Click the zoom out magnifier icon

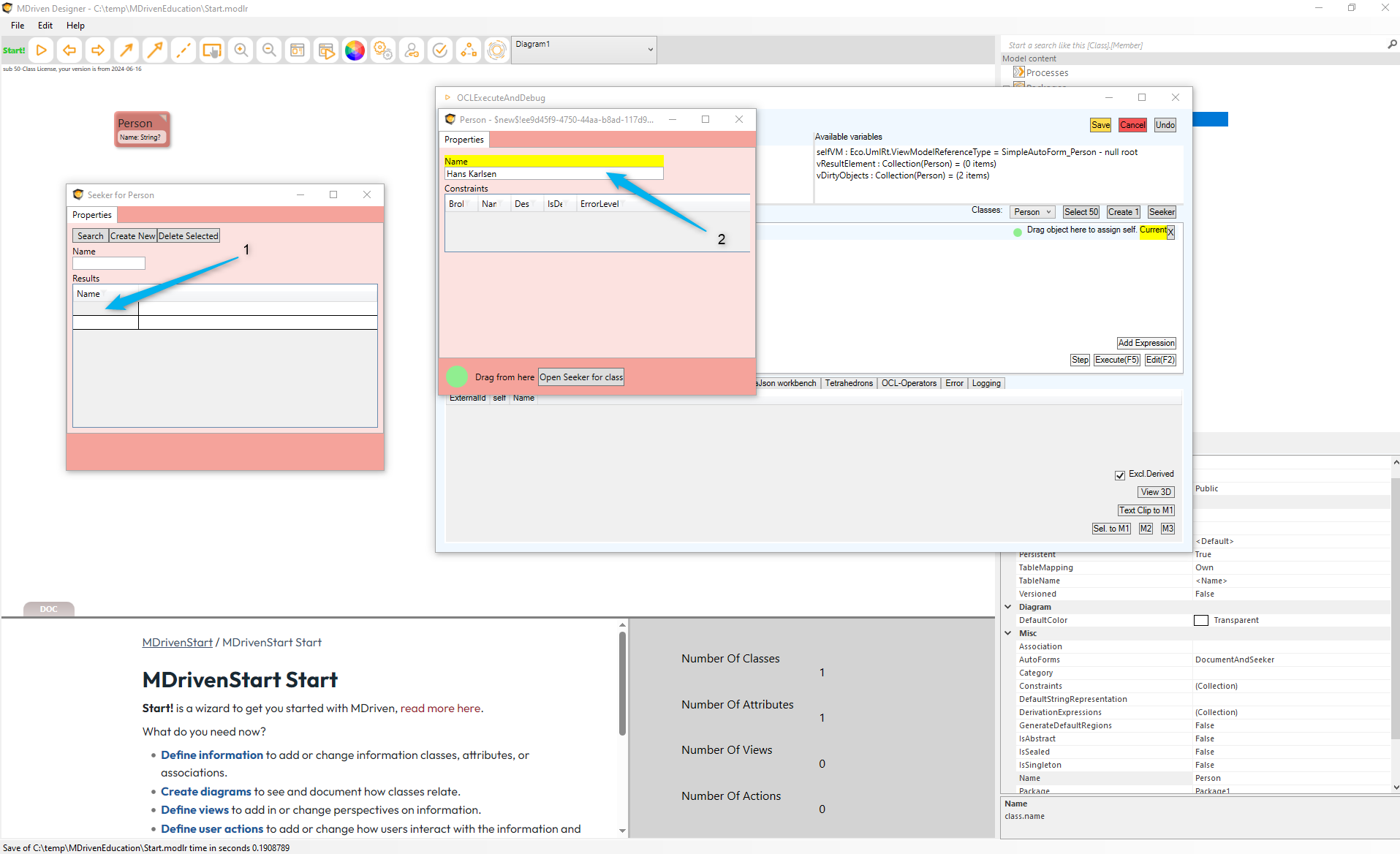[x=269, y=50]
